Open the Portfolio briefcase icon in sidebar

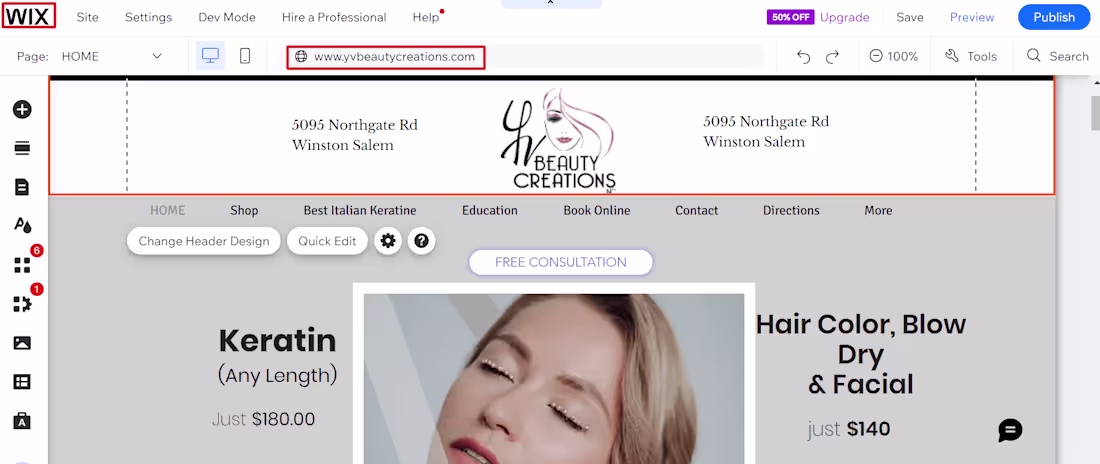(22, 420)
